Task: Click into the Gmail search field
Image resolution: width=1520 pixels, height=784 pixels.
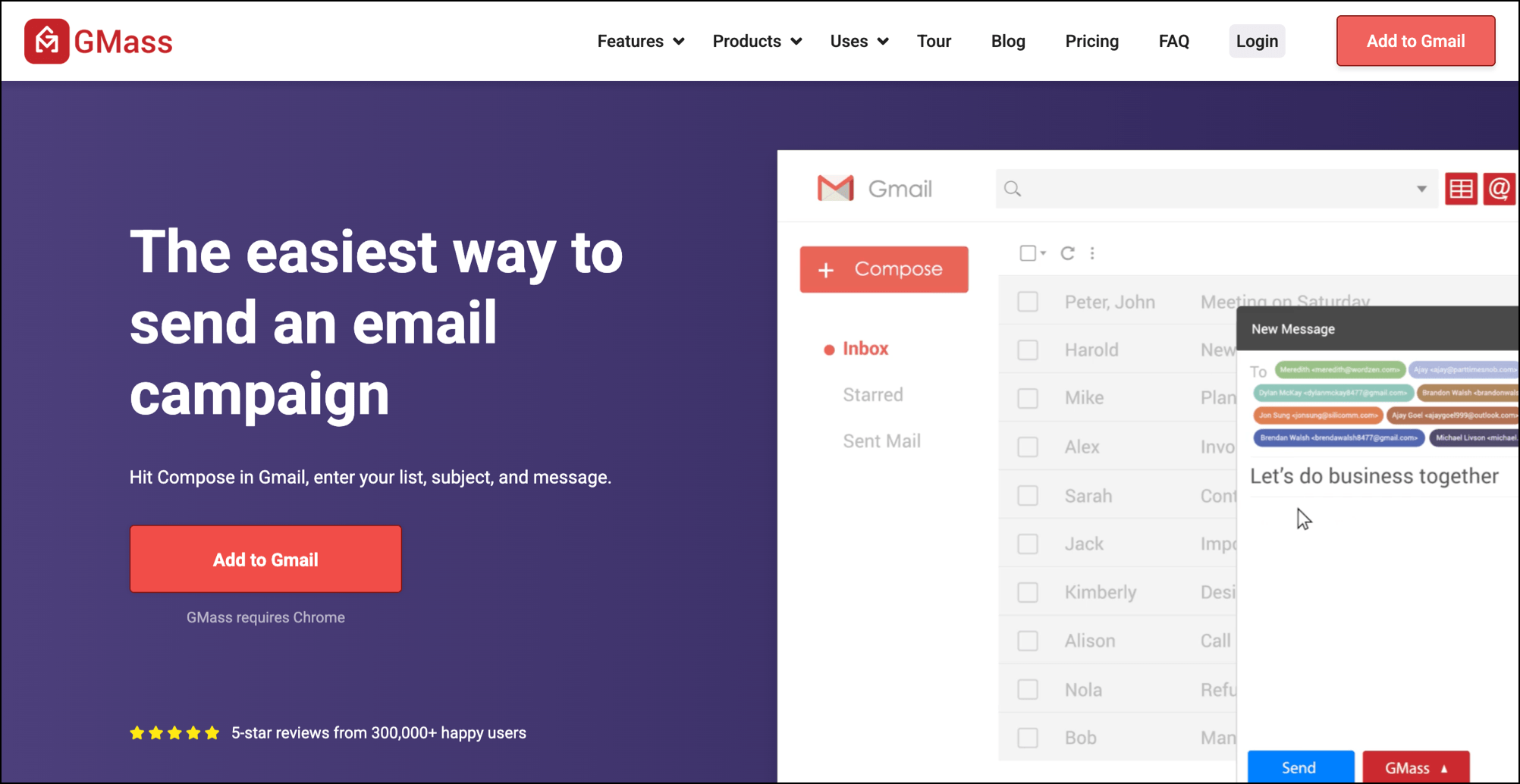Action: pyautogui.click(x=1217, y=189)
